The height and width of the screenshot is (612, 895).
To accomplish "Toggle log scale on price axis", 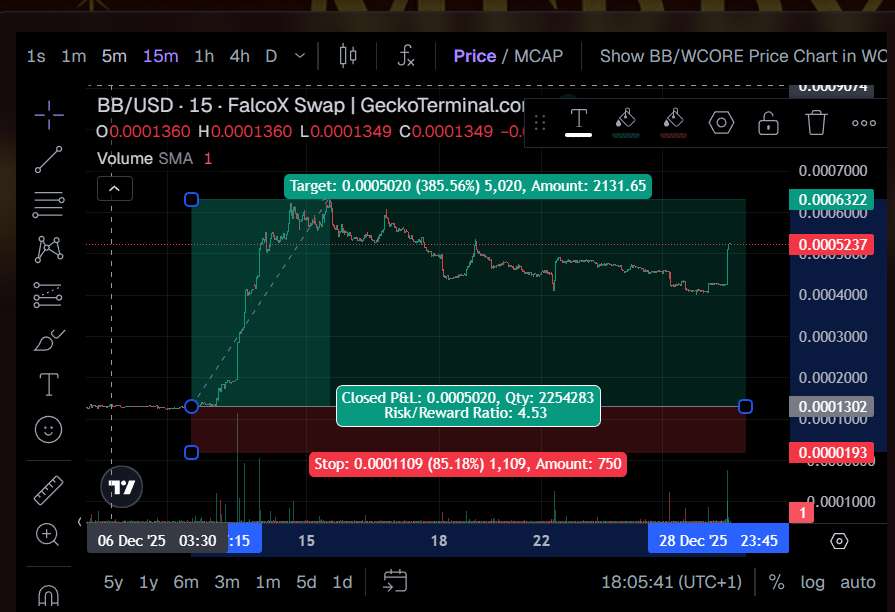I will pos(813,581).
